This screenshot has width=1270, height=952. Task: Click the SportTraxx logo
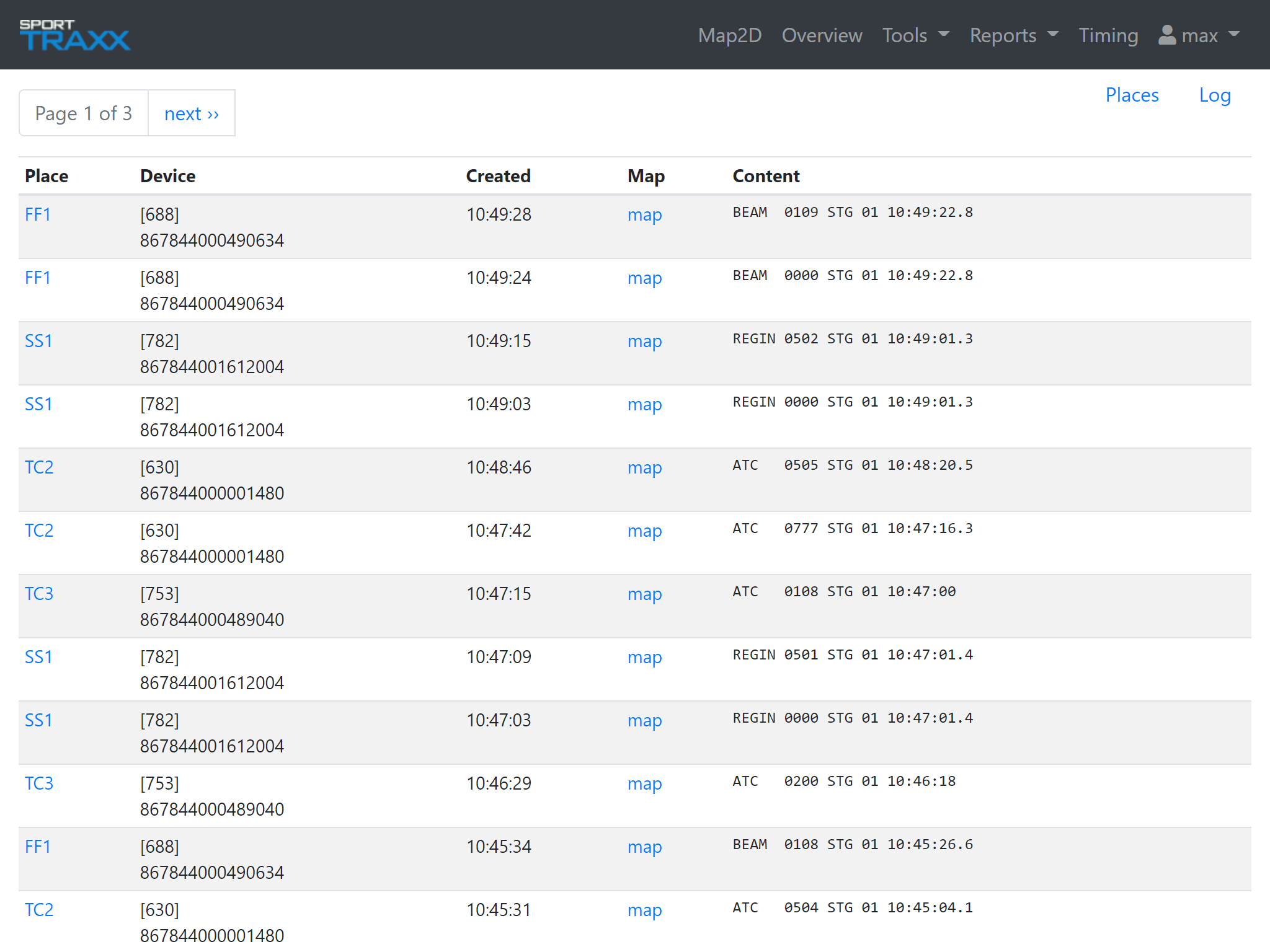point(74,35)
